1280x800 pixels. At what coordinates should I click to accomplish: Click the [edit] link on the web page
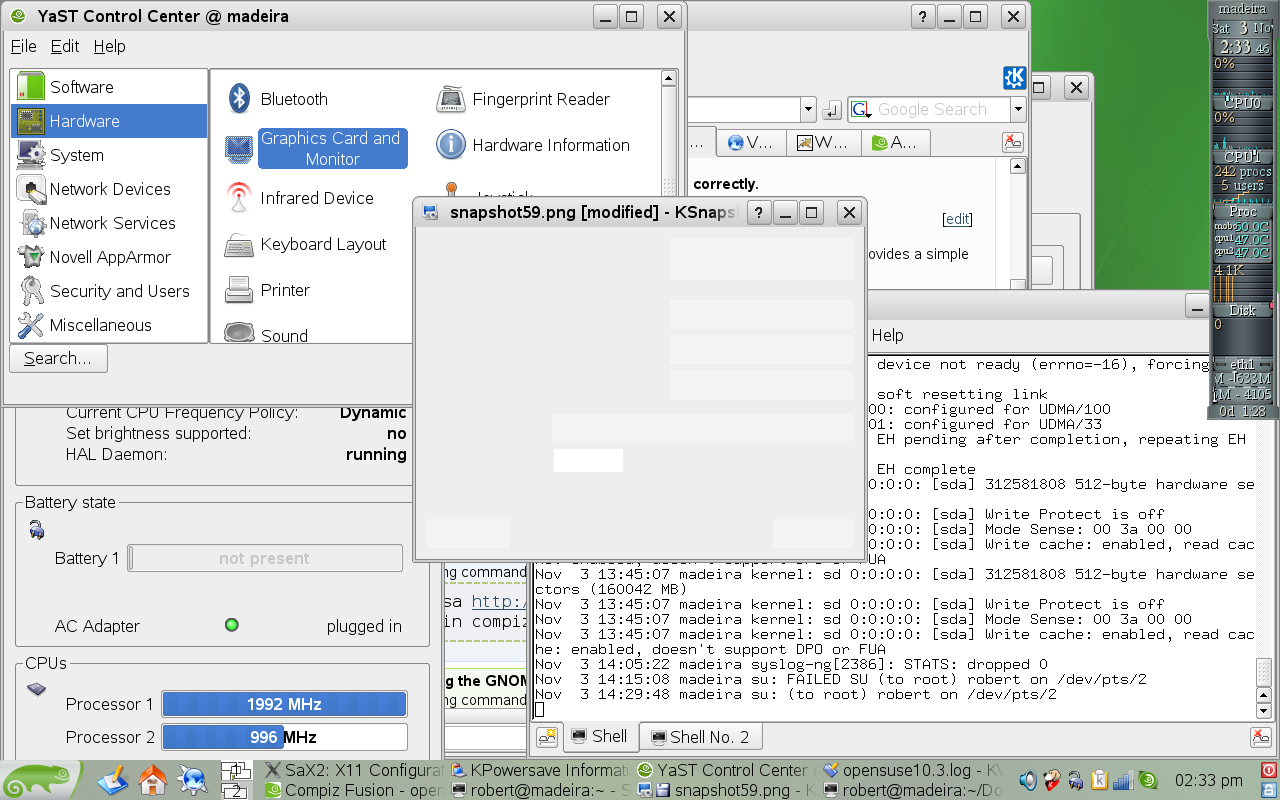pyautogui.click(x=957, y=219)
